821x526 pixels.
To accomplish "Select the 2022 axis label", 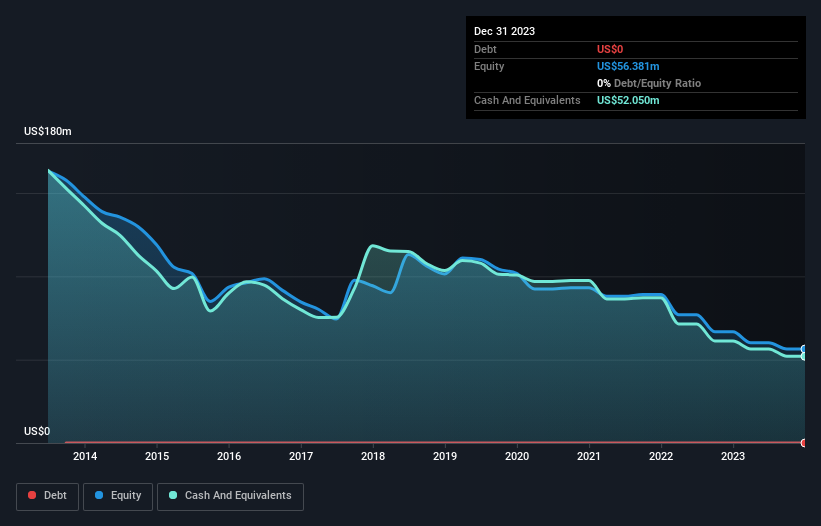I will [661, 456].
